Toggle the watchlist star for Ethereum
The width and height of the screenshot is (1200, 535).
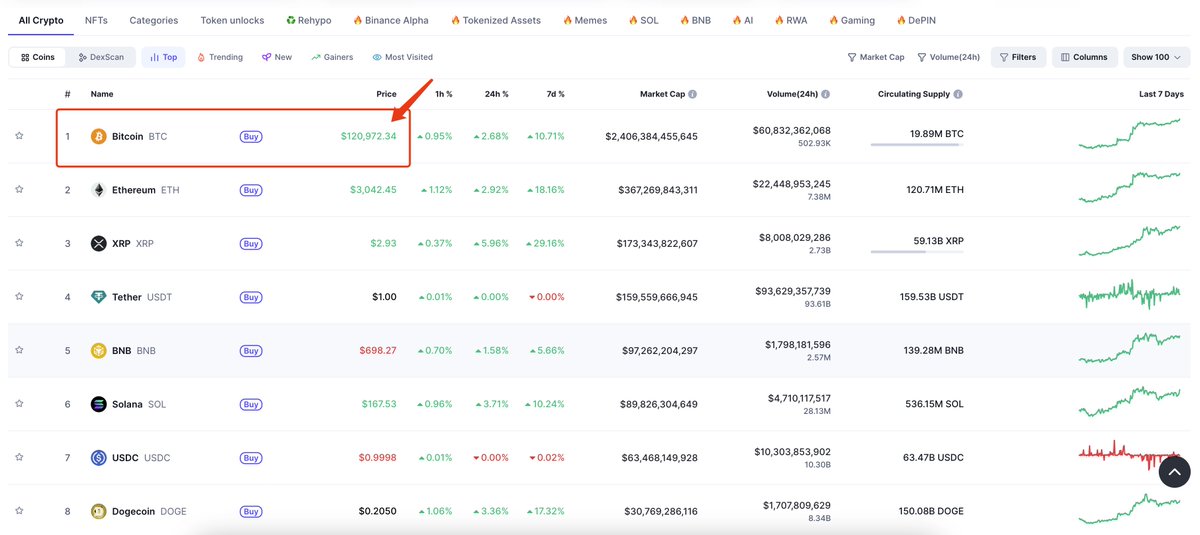[19, 189]
